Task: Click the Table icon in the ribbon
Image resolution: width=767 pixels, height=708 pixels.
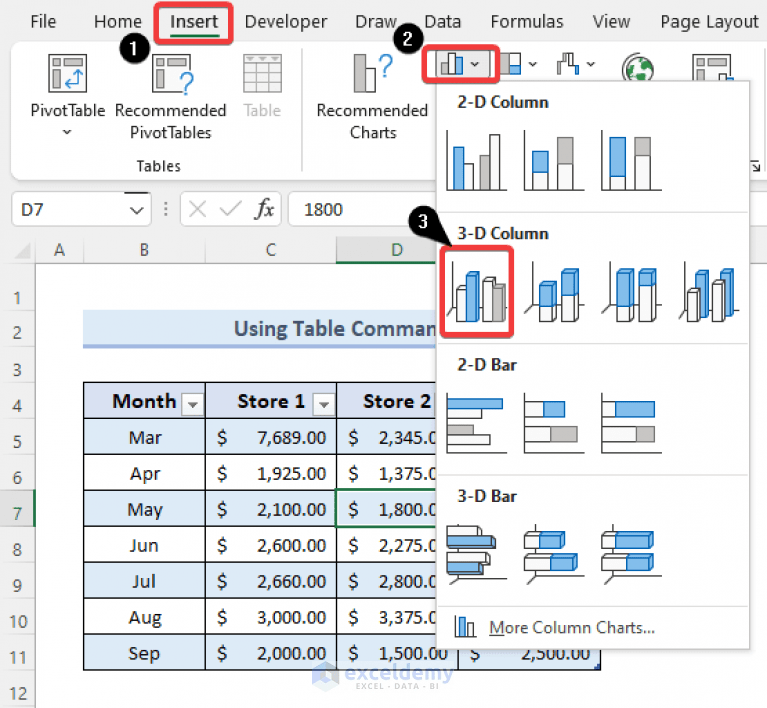Action: coord(262,85)
